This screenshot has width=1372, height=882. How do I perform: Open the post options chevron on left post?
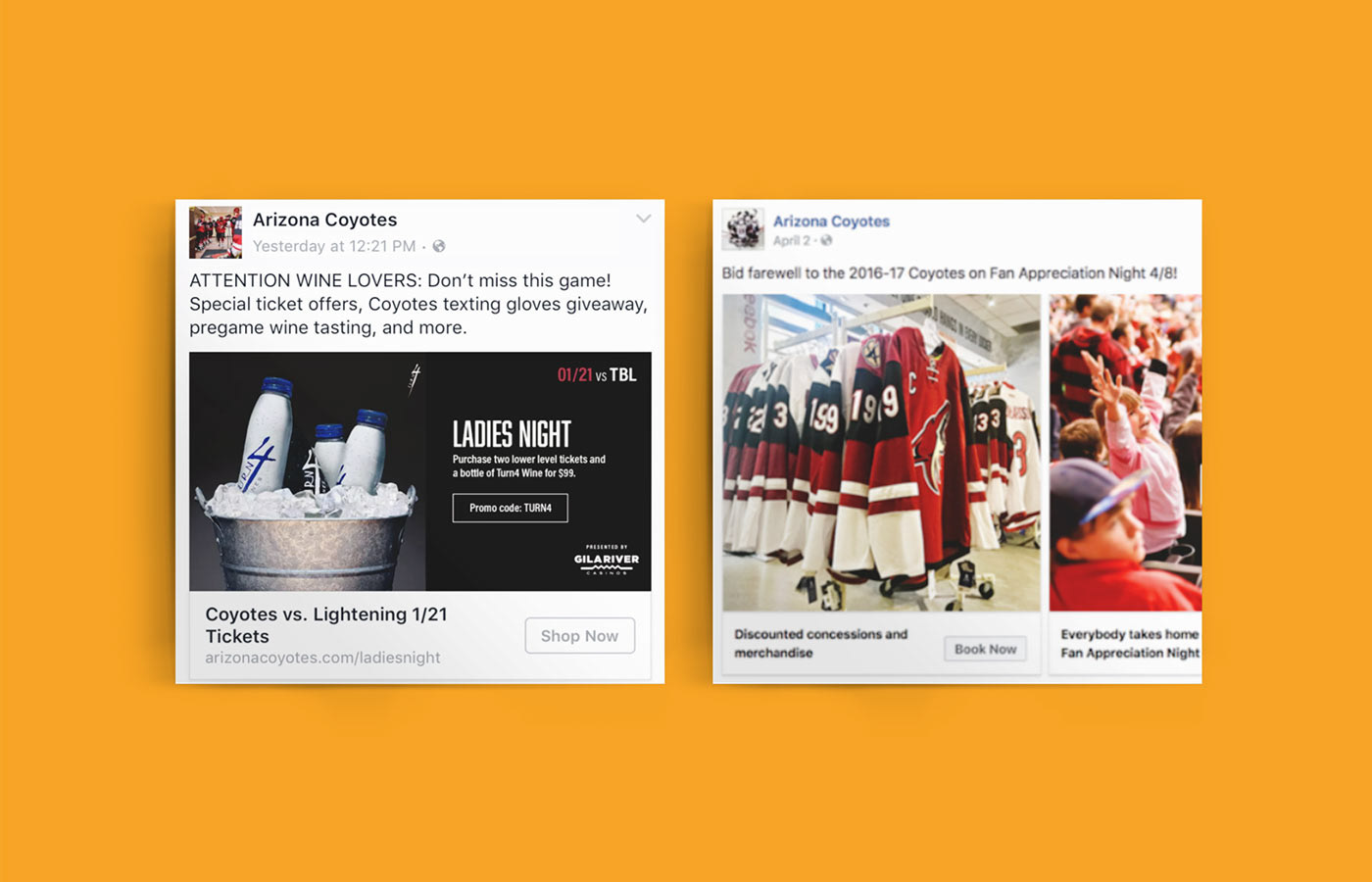(643, 219)
